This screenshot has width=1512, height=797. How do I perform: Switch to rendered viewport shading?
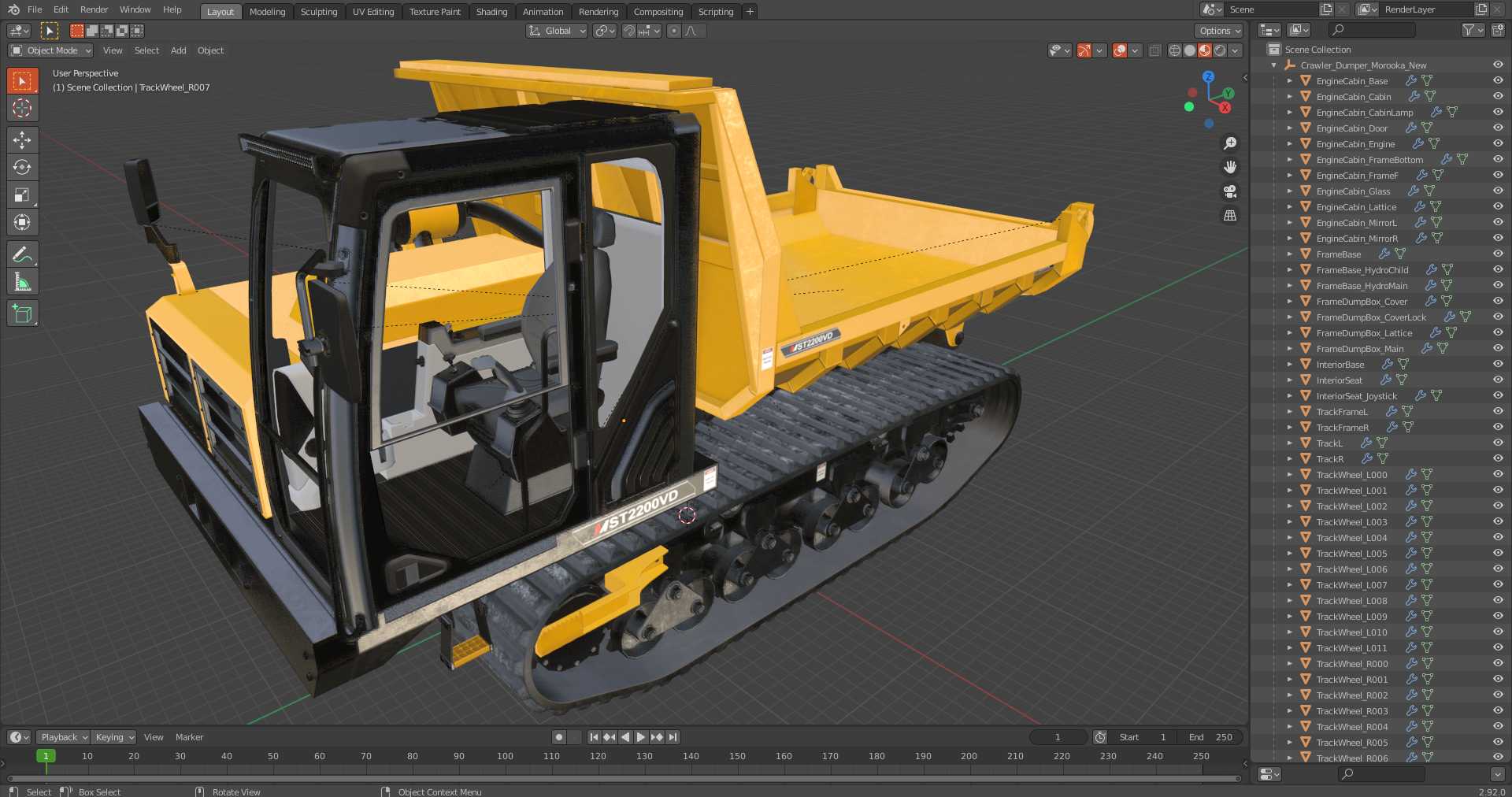[1220, 50]
